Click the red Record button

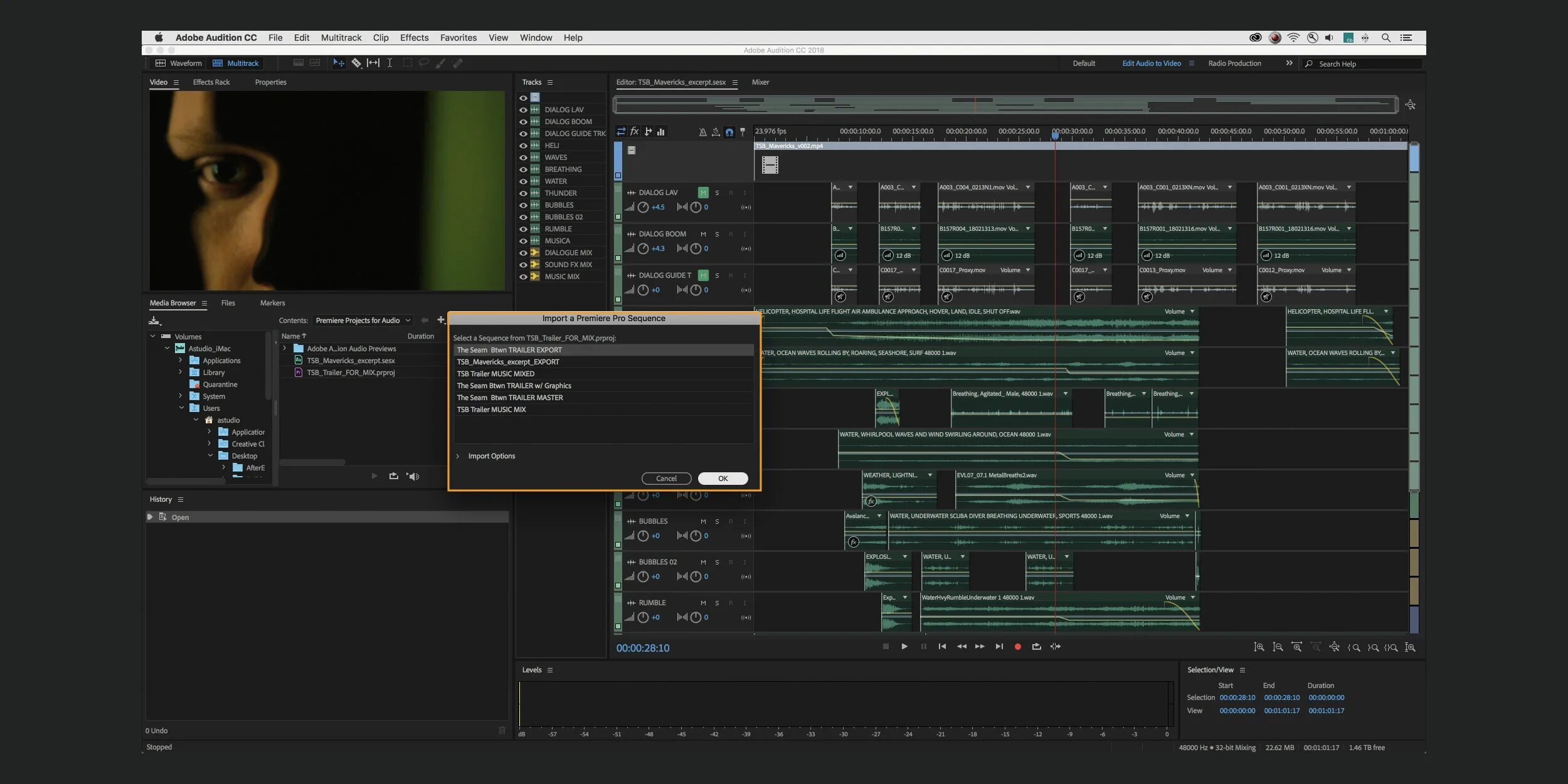coord(1018,647)
